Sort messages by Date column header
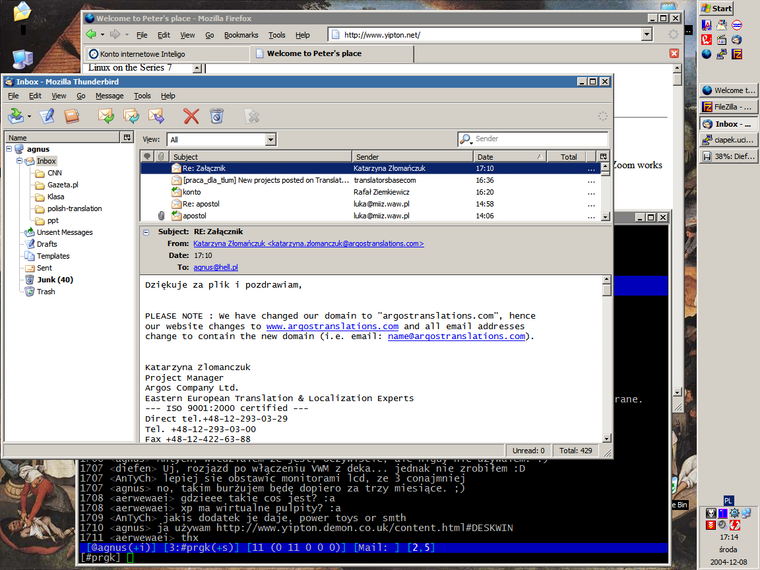 pyautogui.click(x=509, y=157)
